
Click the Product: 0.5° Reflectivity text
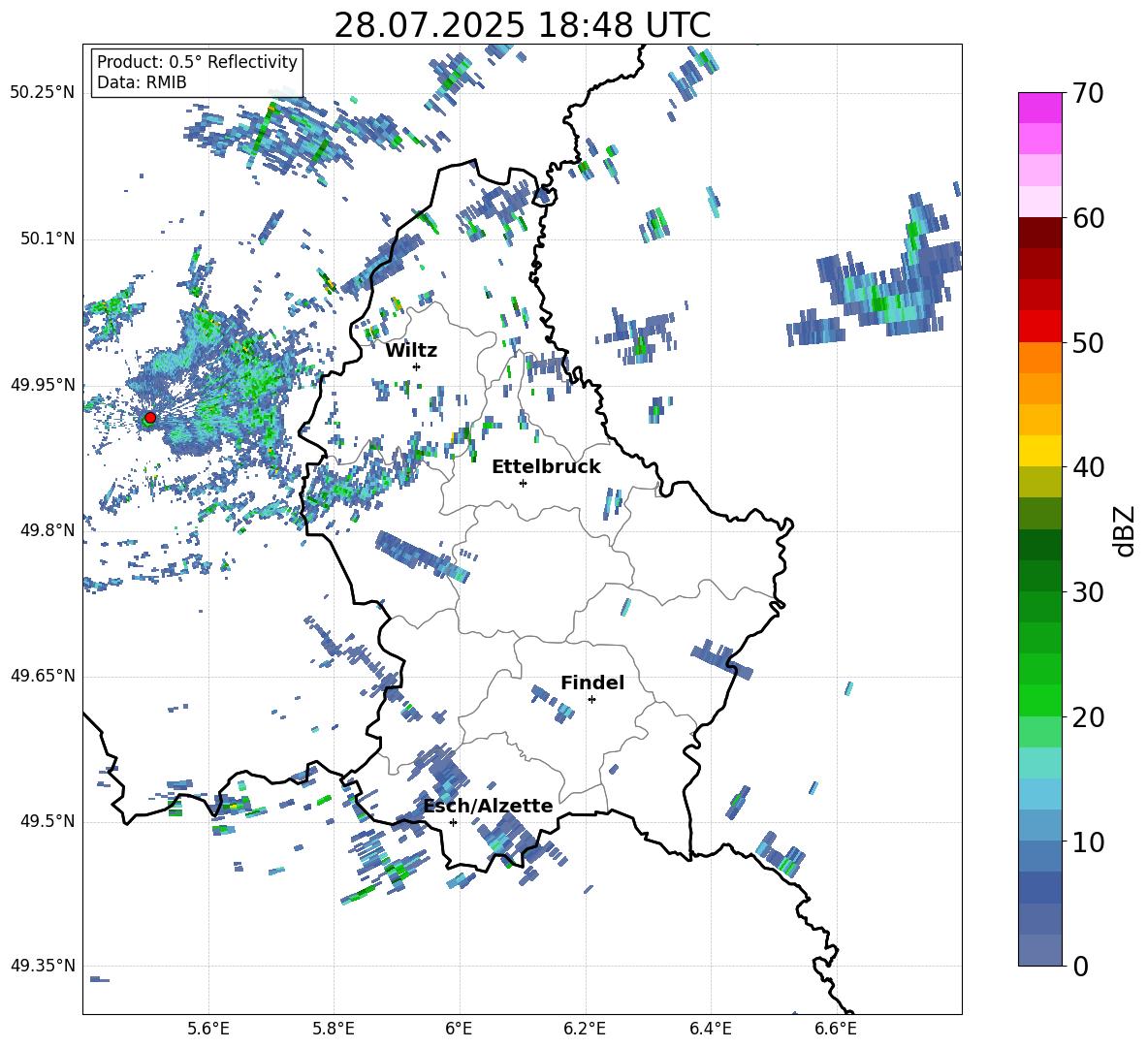coord(197,62)
